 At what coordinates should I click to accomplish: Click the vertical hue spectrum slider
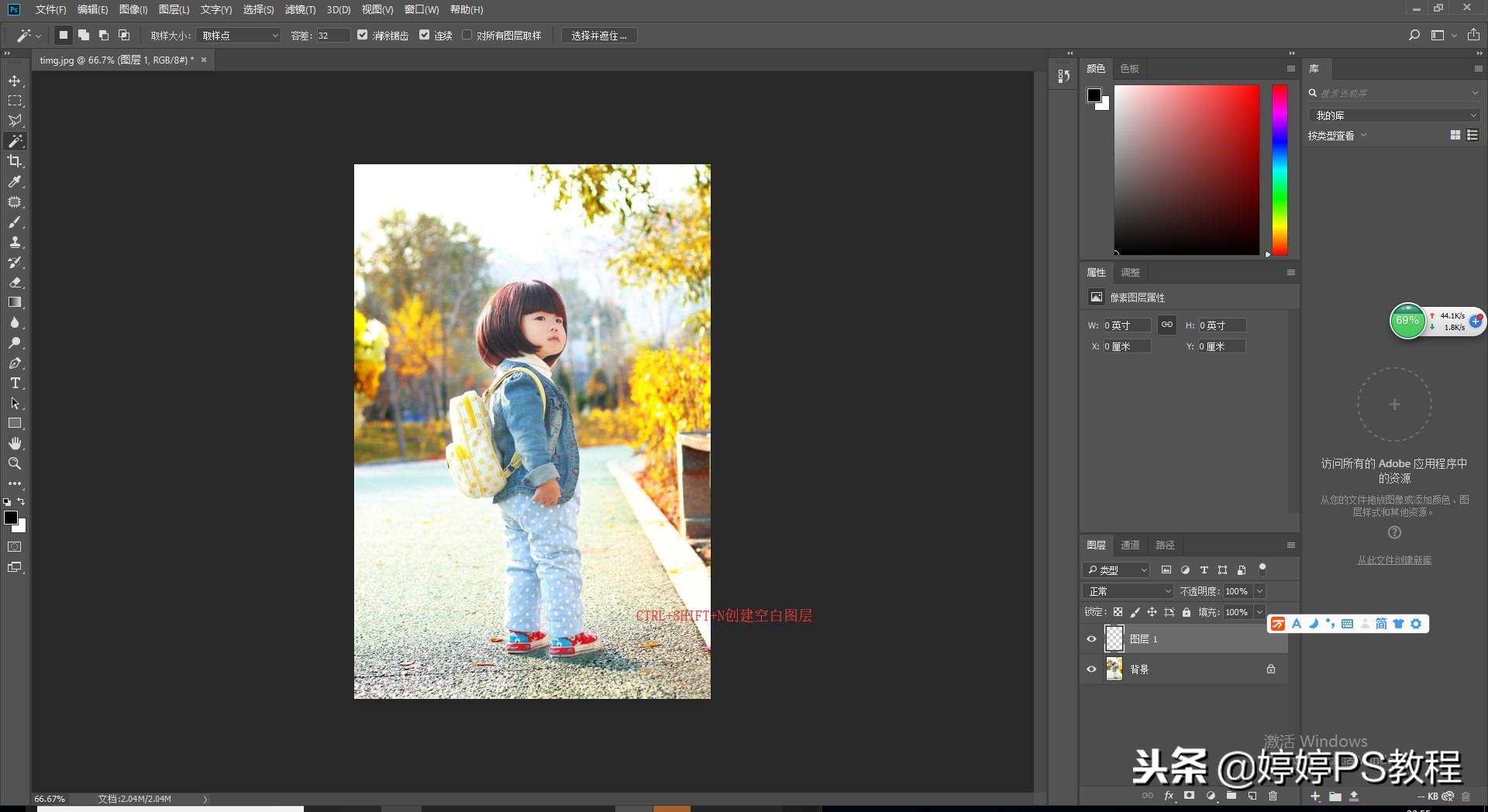pos(1280,170)
